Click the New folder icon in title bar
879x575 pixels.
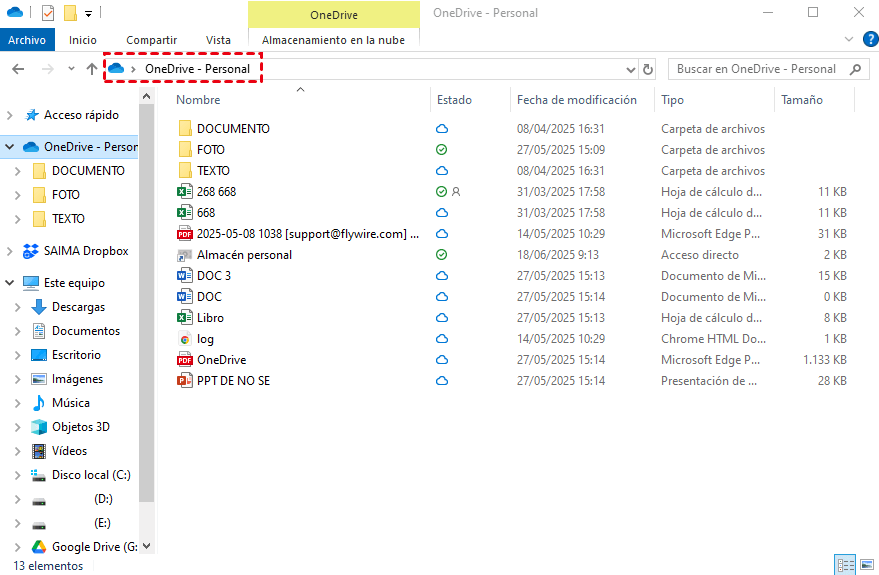[70, 13]
